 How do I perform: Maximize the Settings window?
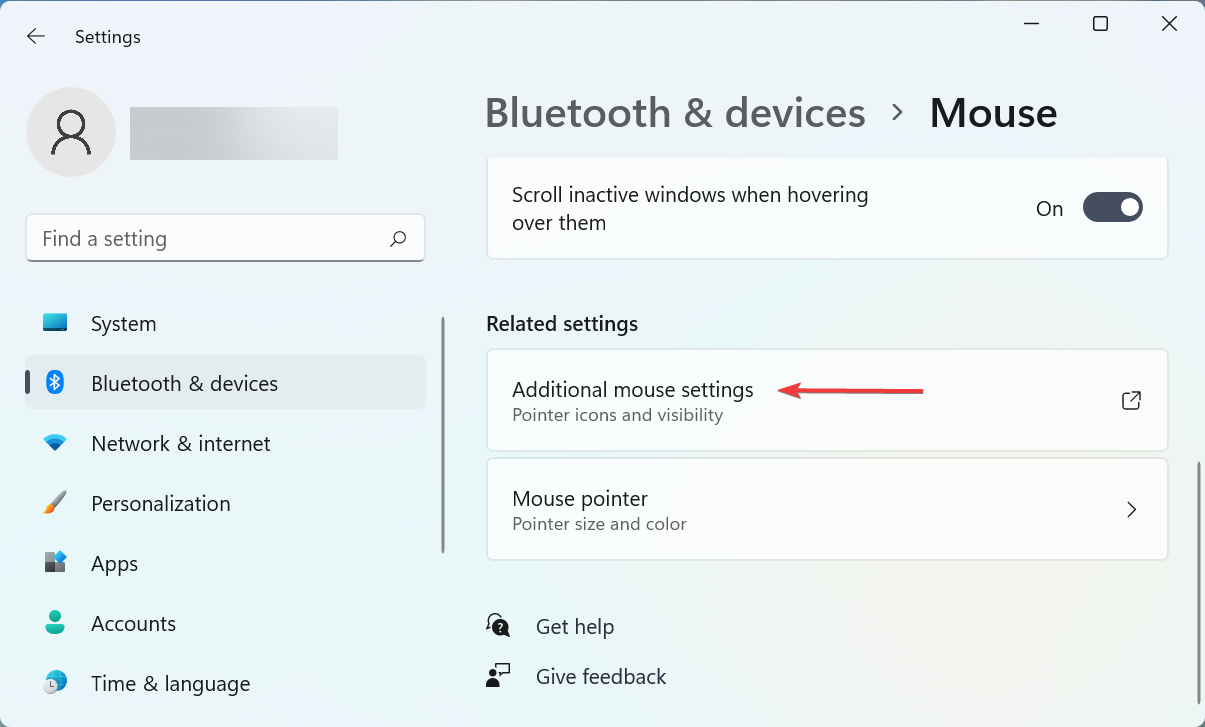pos(1100,24)
